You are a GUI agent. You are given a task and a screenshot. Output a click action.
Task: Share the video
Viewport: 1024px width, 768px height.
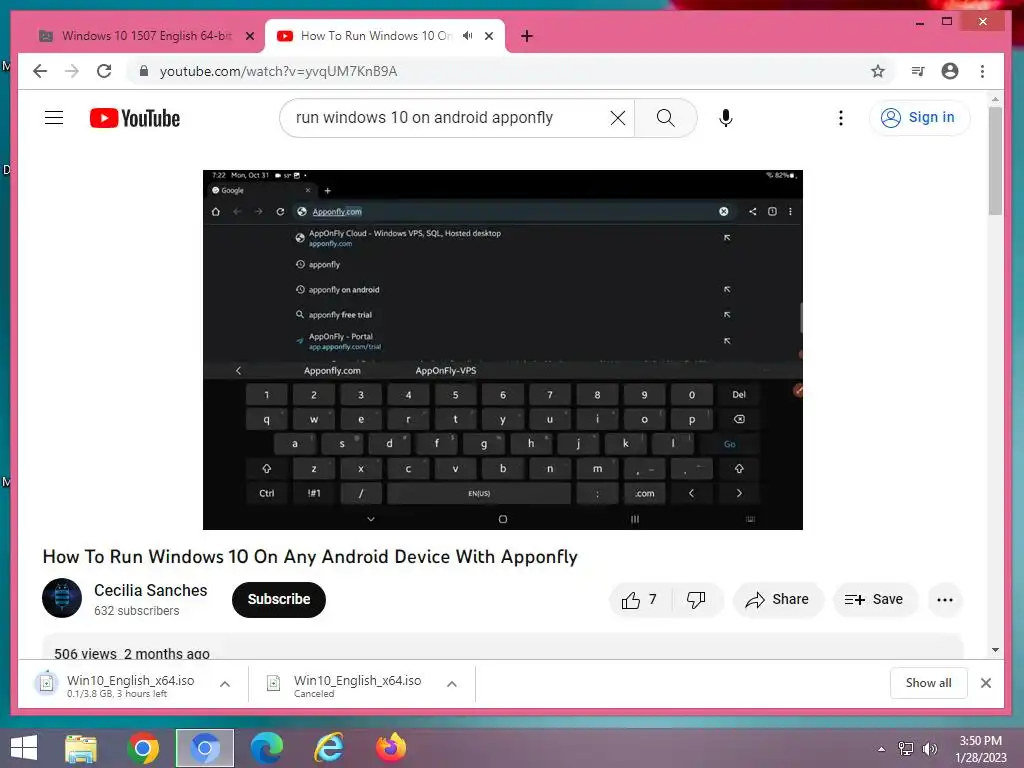[x=778, y=600]
